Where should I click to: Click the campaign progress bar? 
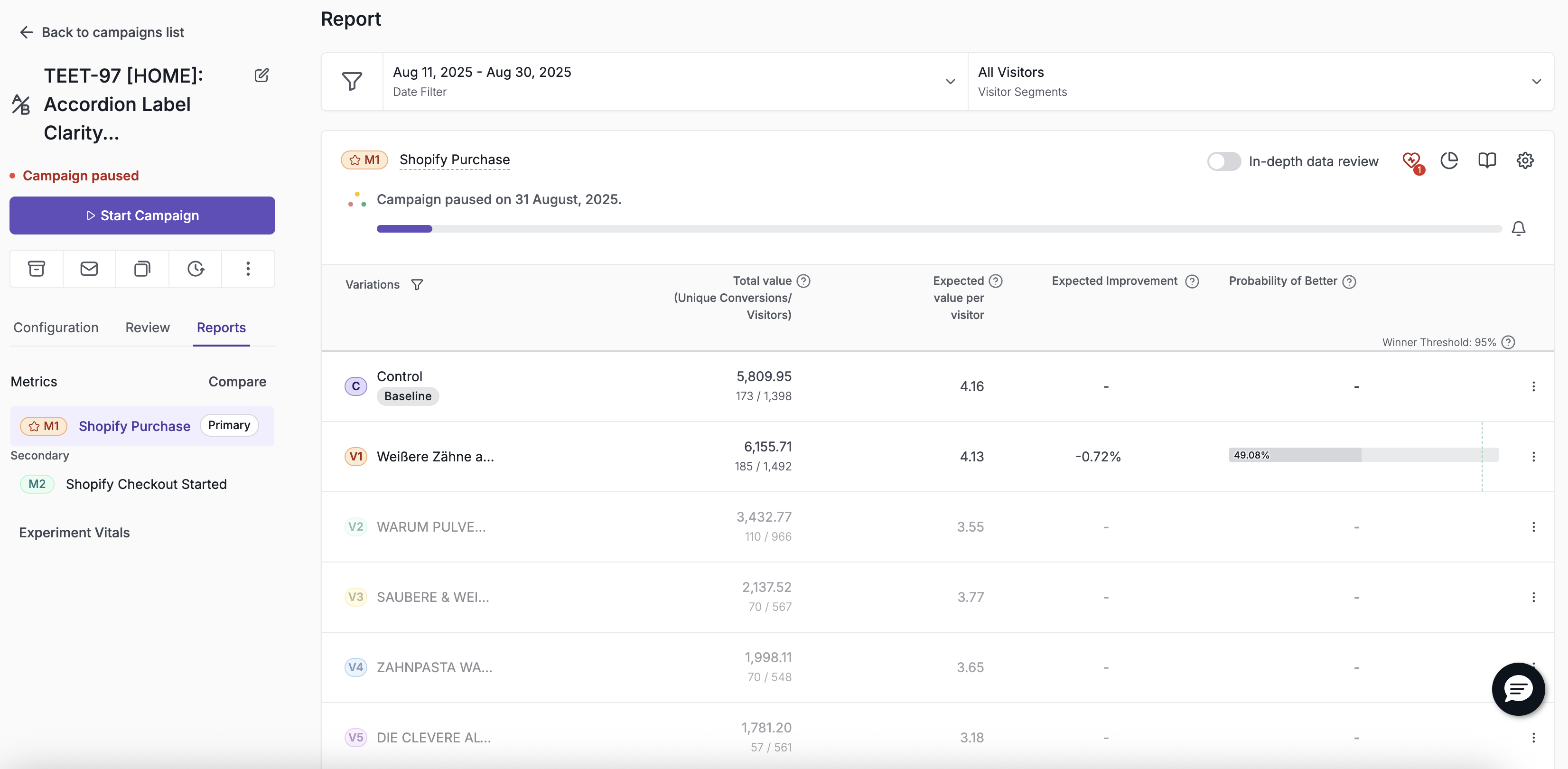pyautogui.click(x=939, y=229)
